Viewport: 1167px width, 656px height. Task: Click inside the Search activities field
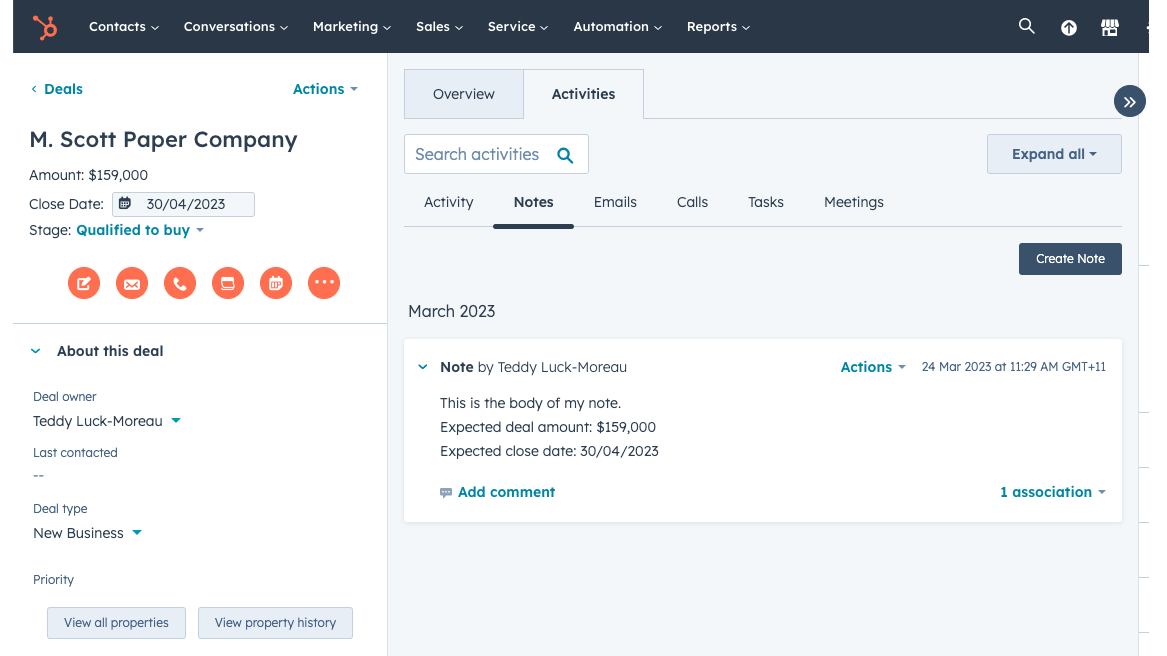[480, 154]
